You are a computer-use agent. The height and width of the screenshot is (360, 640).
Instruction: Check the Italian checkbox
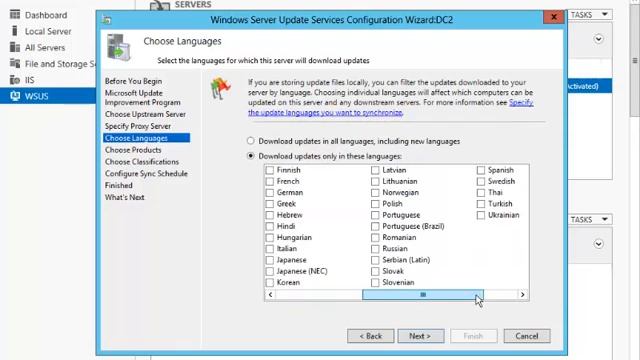[270, 249]
